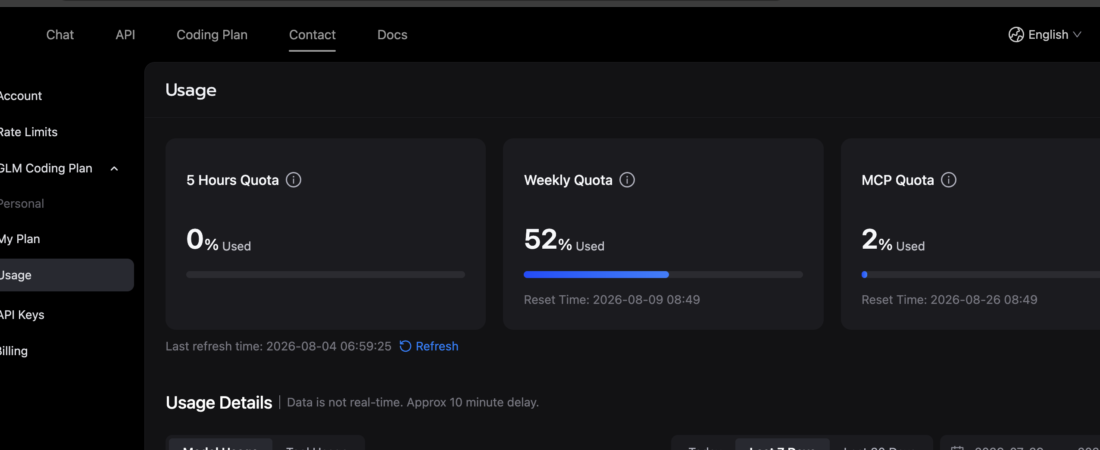Click the "Weekly Quota" card title
1100x450 pixels.
(568, 180)
